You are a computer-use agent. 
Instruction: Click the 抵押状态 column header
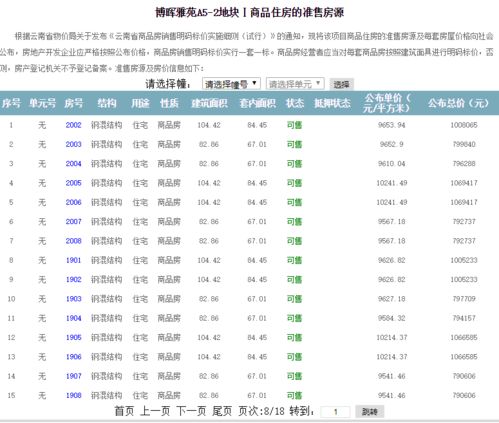[332, 103]
